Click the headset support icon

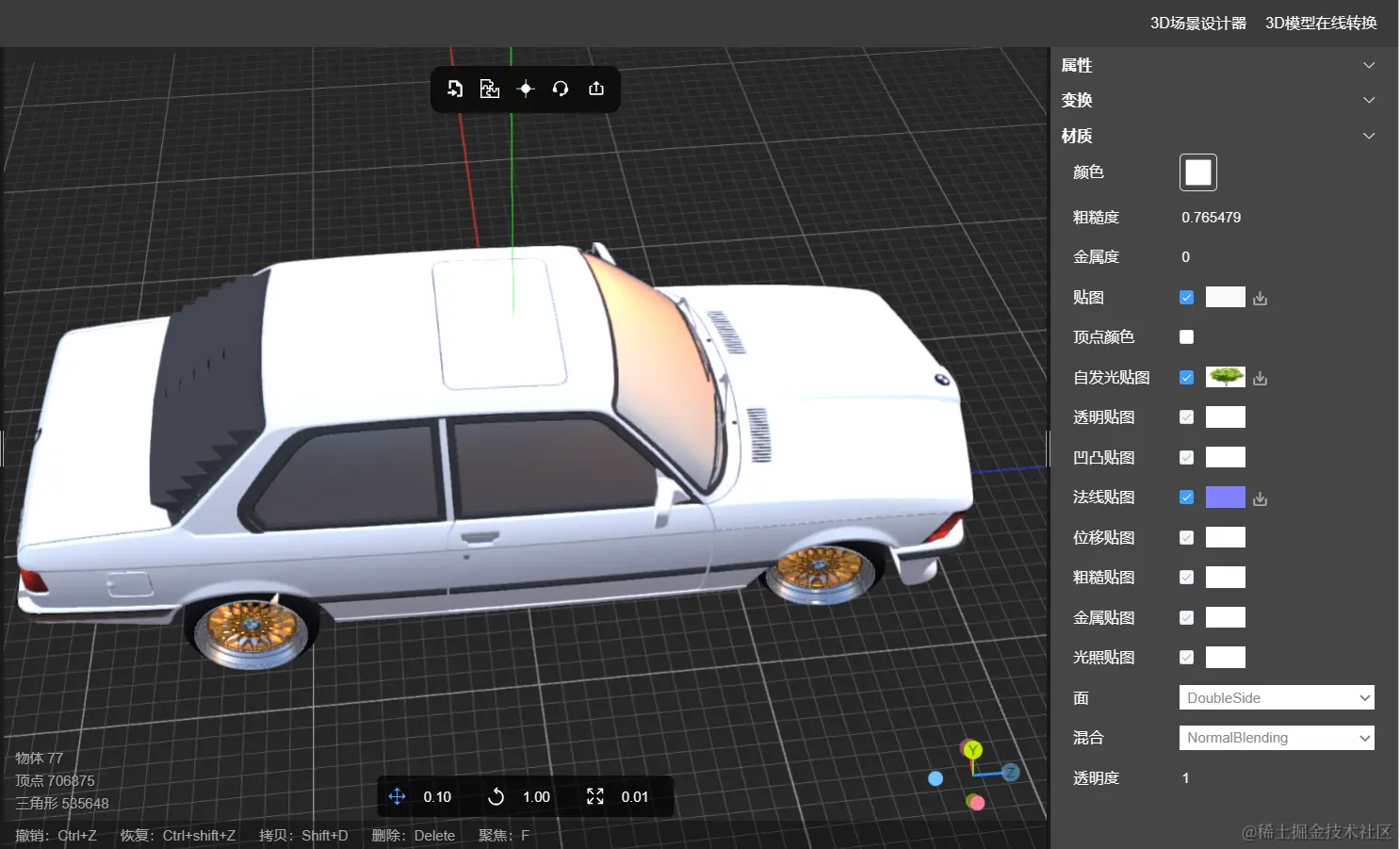[x=561, y=89]
